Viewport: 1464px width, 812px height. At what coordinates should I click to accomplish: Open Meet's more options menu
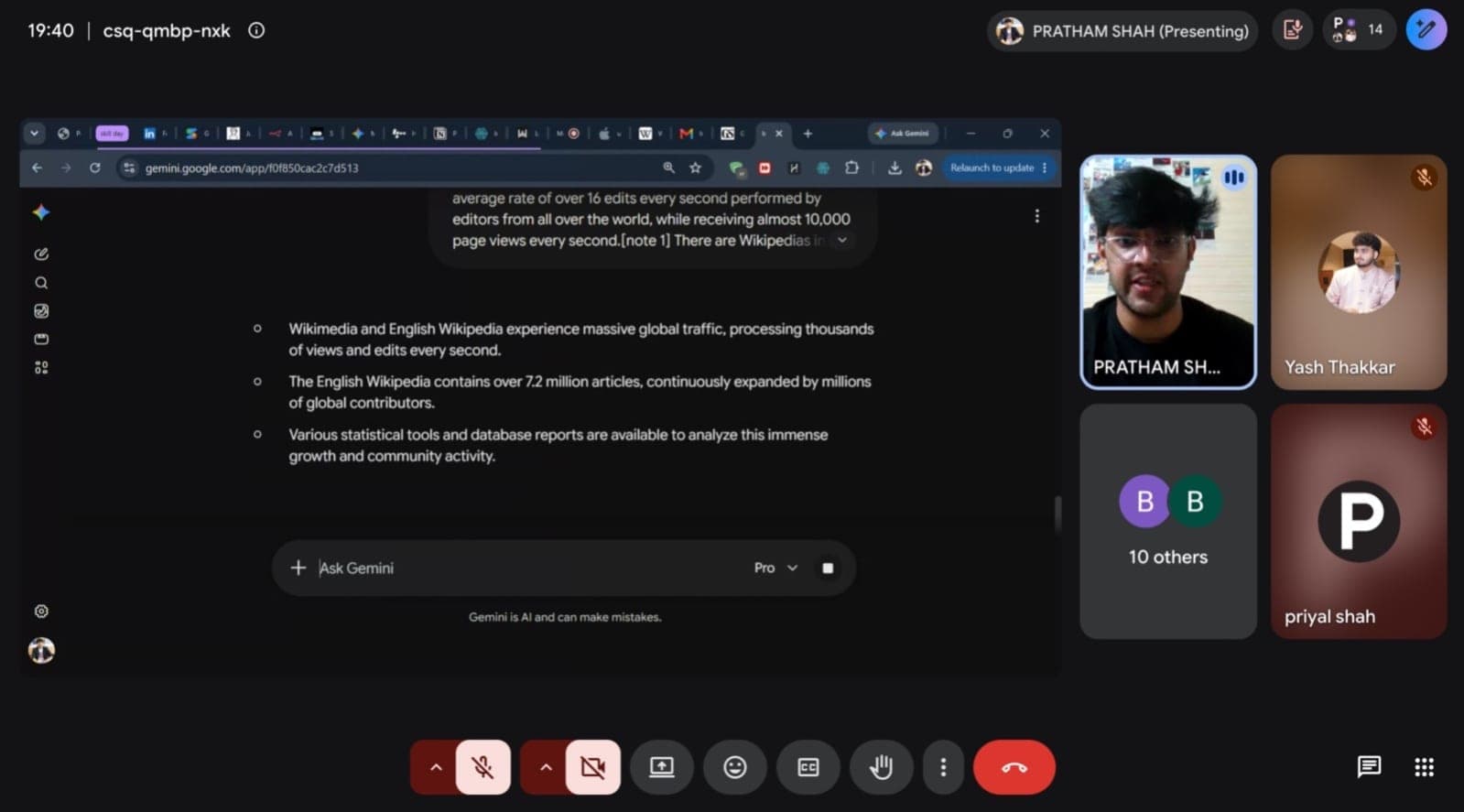[x=943, y=767]
